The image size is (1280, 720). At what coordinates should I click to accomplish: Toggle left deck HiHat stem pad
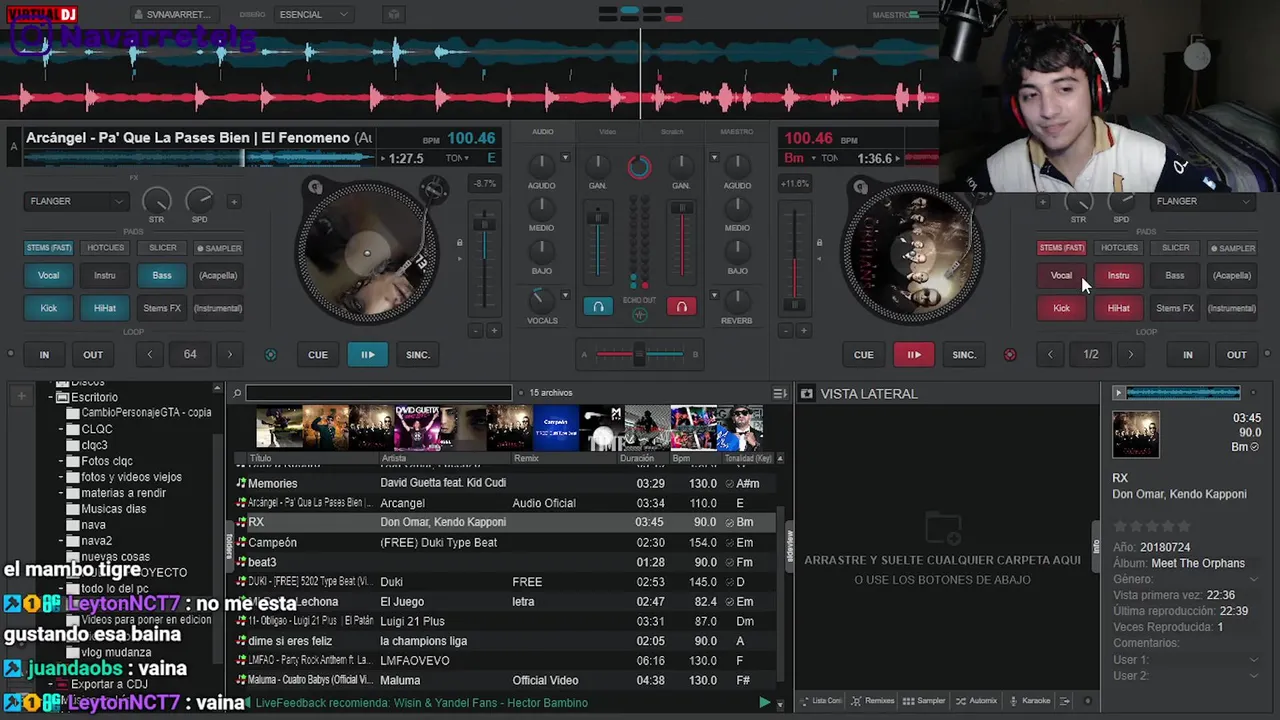point(105,308)
